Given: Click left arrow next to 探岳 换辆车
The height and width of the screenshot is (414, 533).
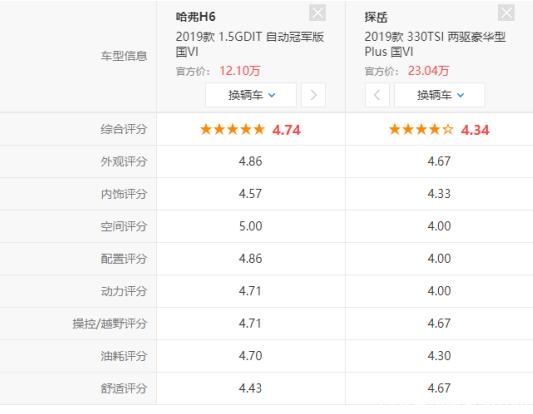Looking at the screenshot, I should pyautogui.click(x=377, y=95).
